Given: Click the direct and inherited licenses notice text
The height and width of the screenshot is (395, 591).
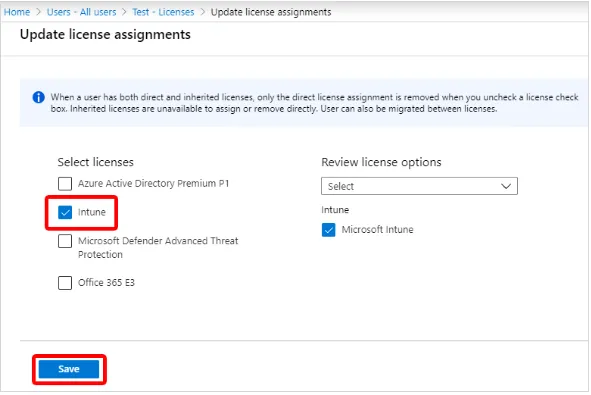Looking at the screenshot, I should point(314,103).
